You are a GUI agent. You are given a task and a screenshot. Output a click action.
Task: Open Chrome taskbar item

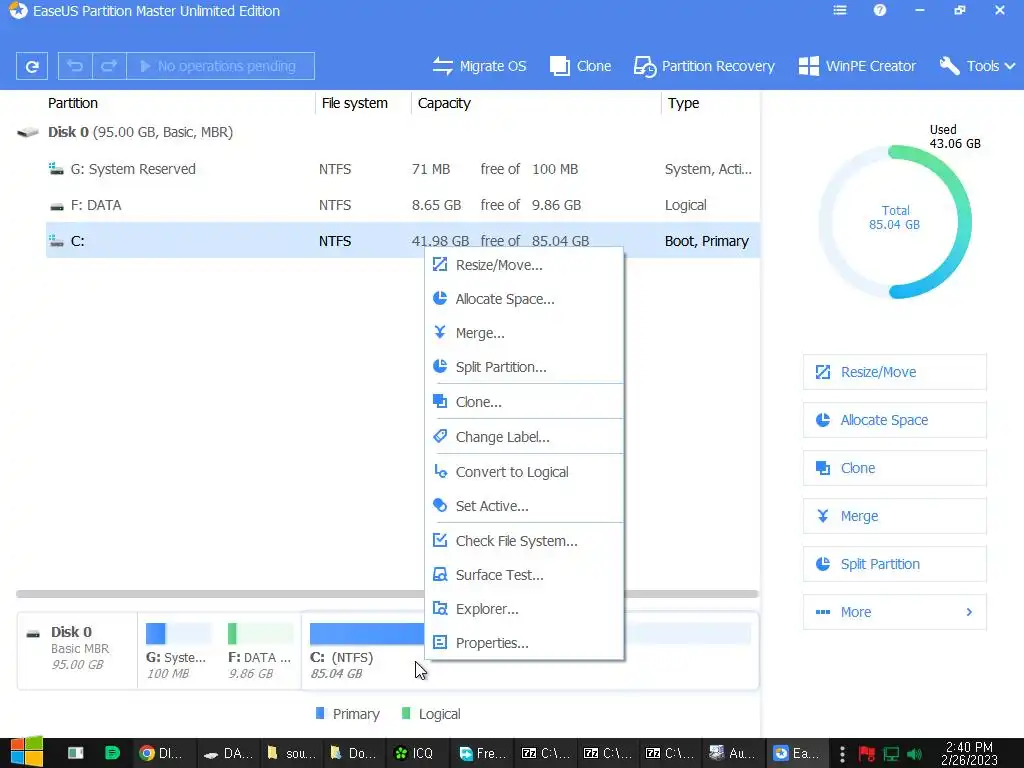point(161,753)
